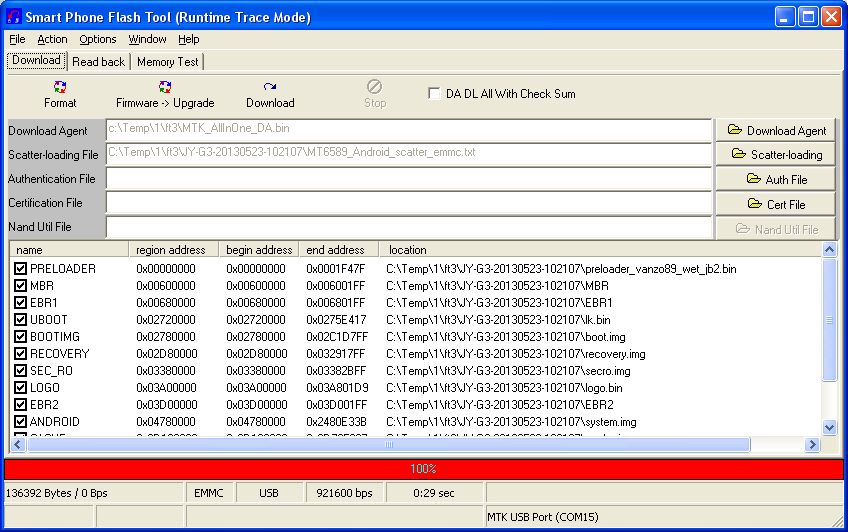This screenshot has width=848, height=532.
Task: Click the horizontal scroll left arrow
Action: 17,444
